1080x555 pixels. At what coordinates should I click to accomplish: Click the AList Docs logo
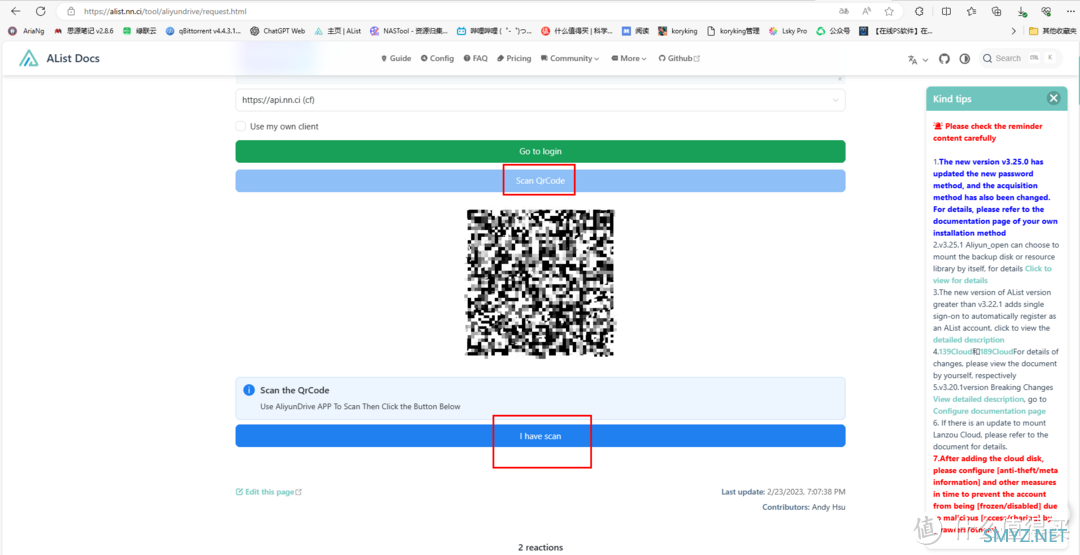60,58
